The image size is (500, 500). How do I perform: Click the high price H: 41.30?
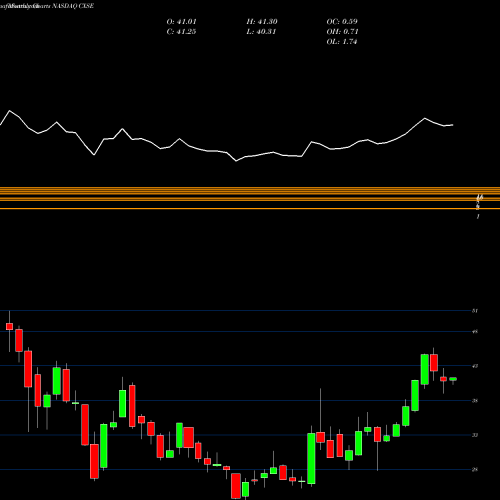click(262, 22)
